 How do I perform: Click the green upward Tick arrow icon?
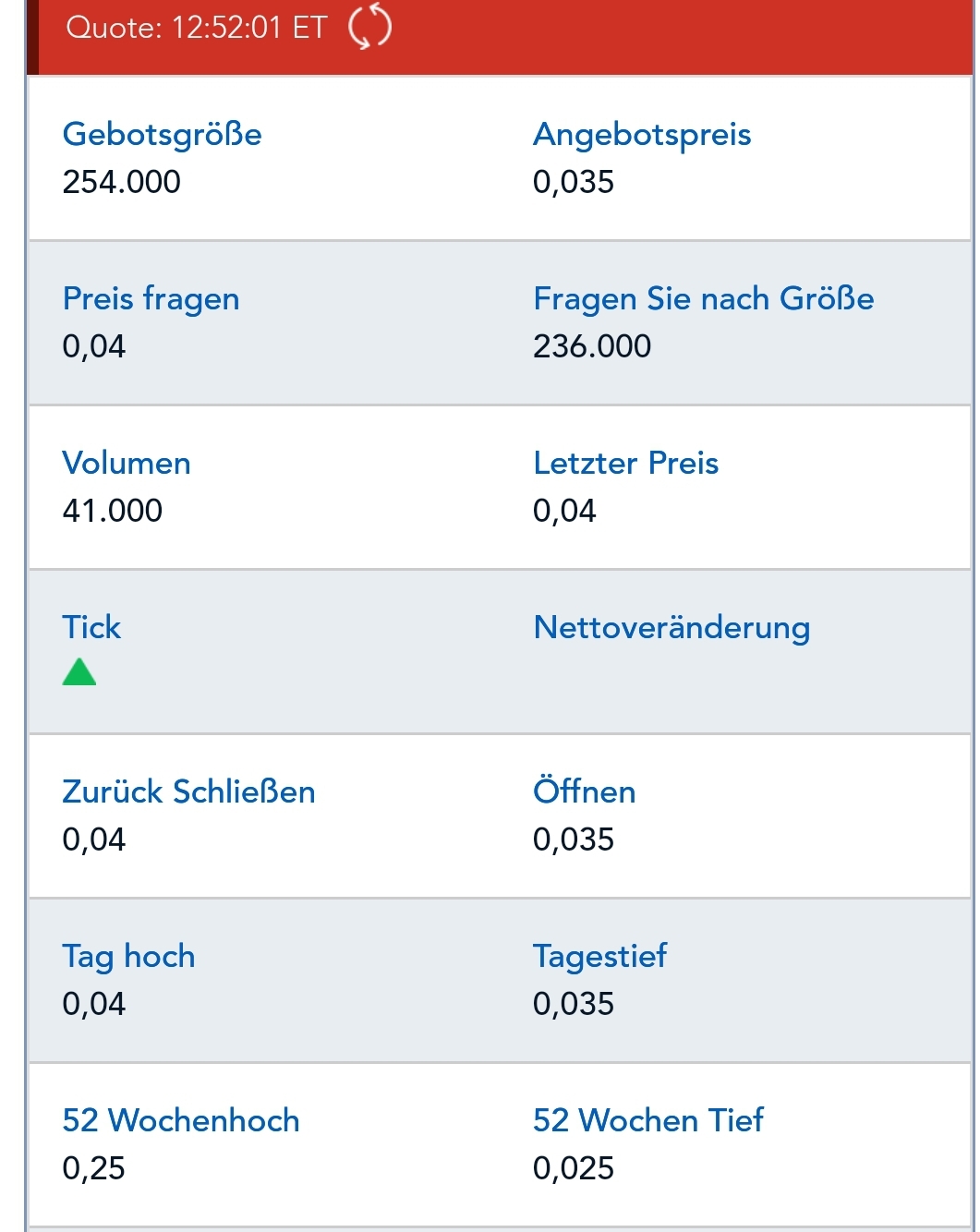pos(79,671)
